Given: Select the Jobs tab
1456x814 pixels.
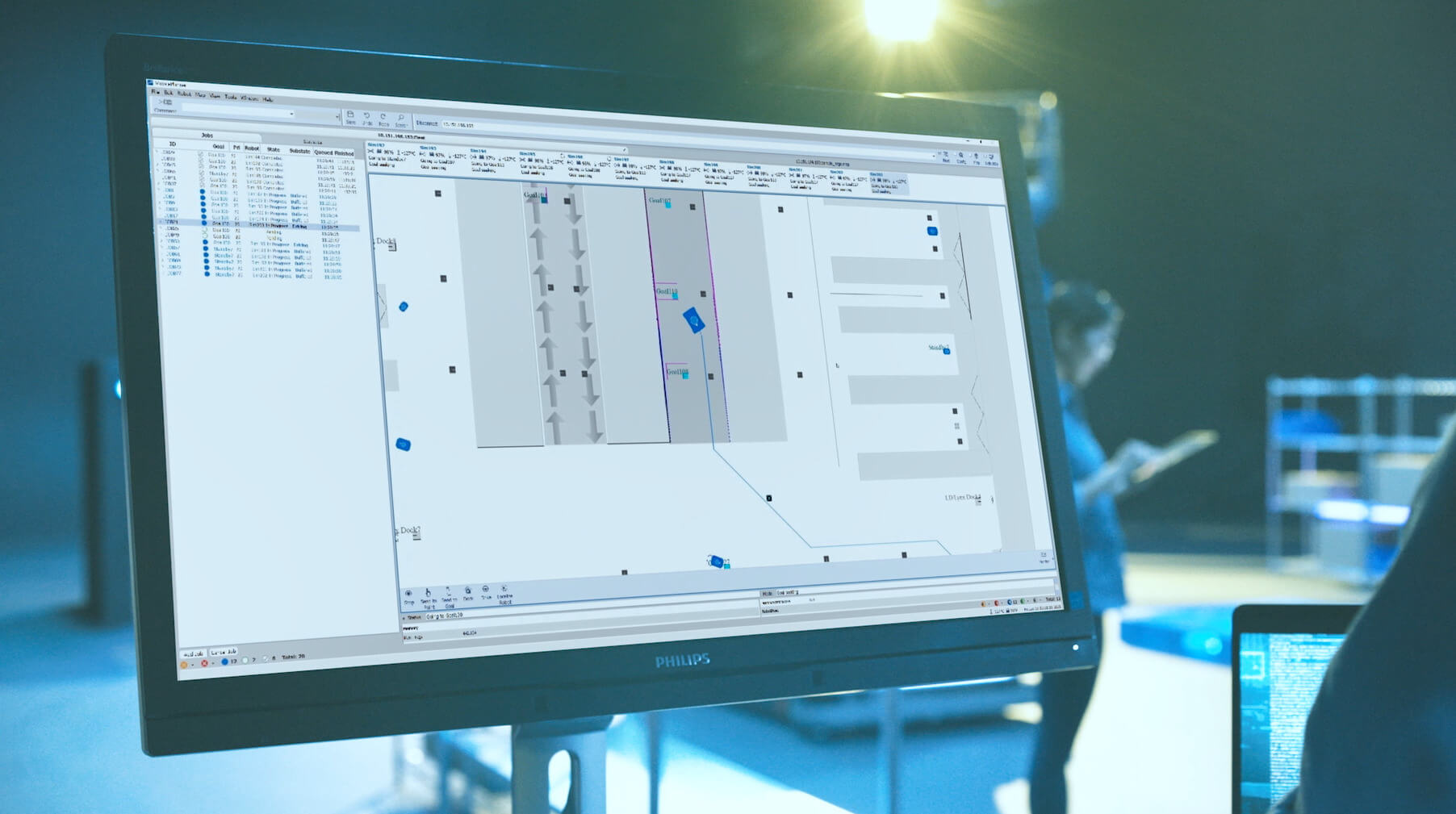Looking at the screenshot, I should tap(207, 135).
